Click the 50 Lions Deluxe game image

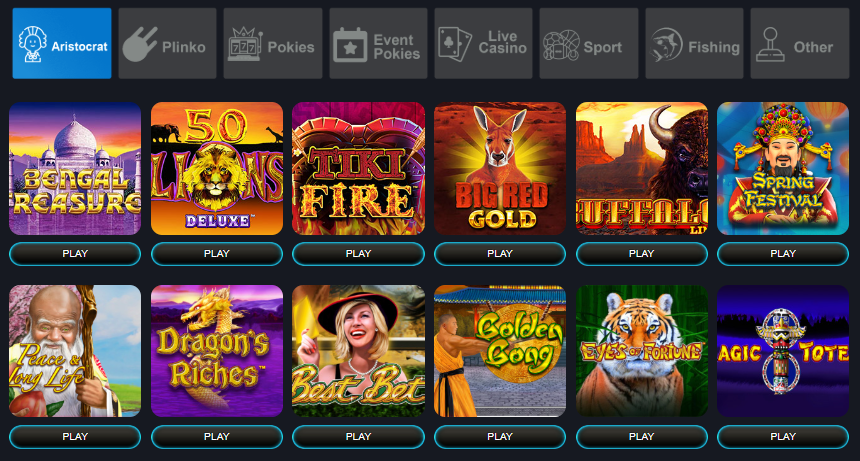tap(217, 168)
